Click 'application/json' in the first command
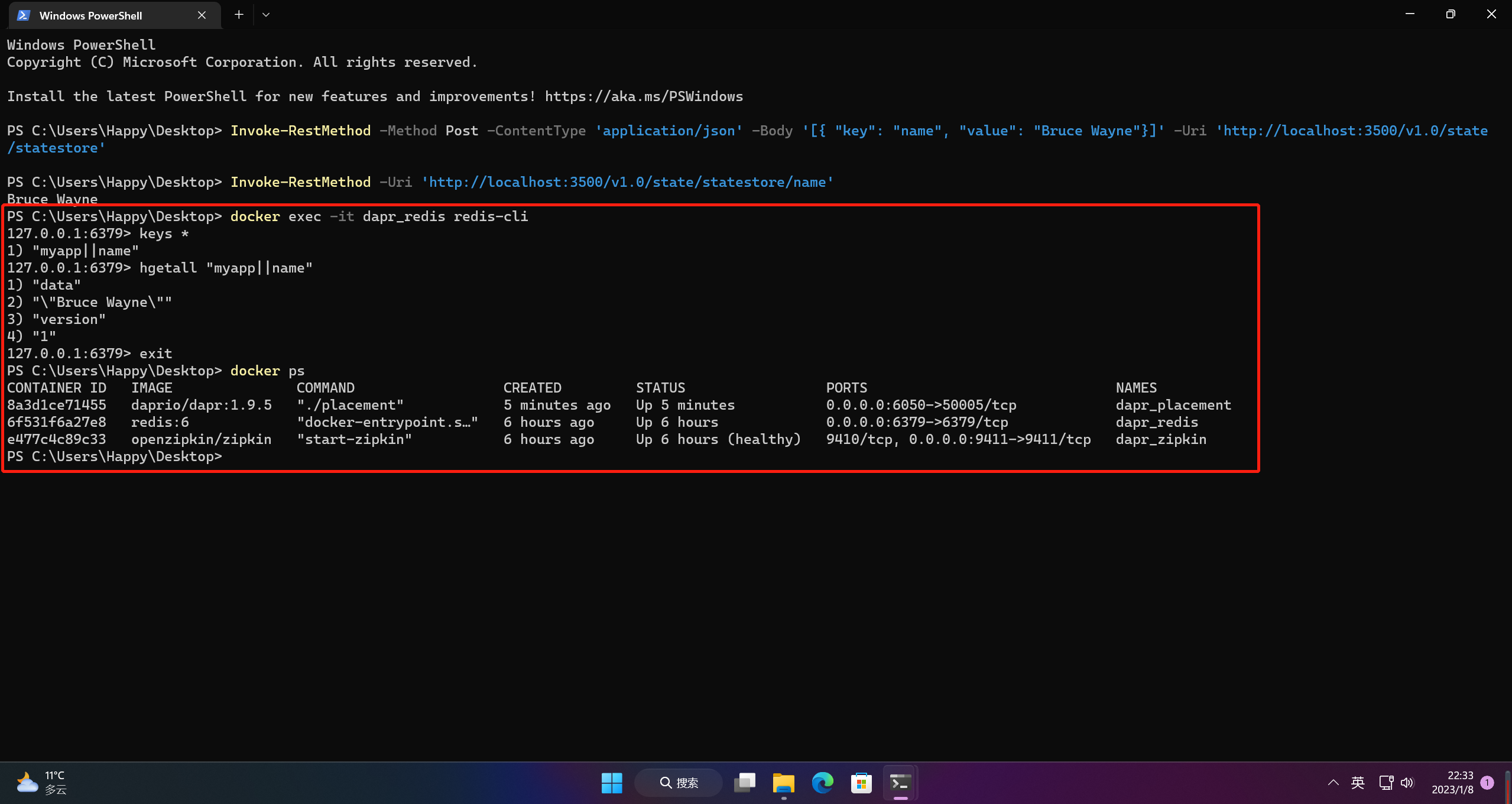1512x804 pixels. point(669,131)
